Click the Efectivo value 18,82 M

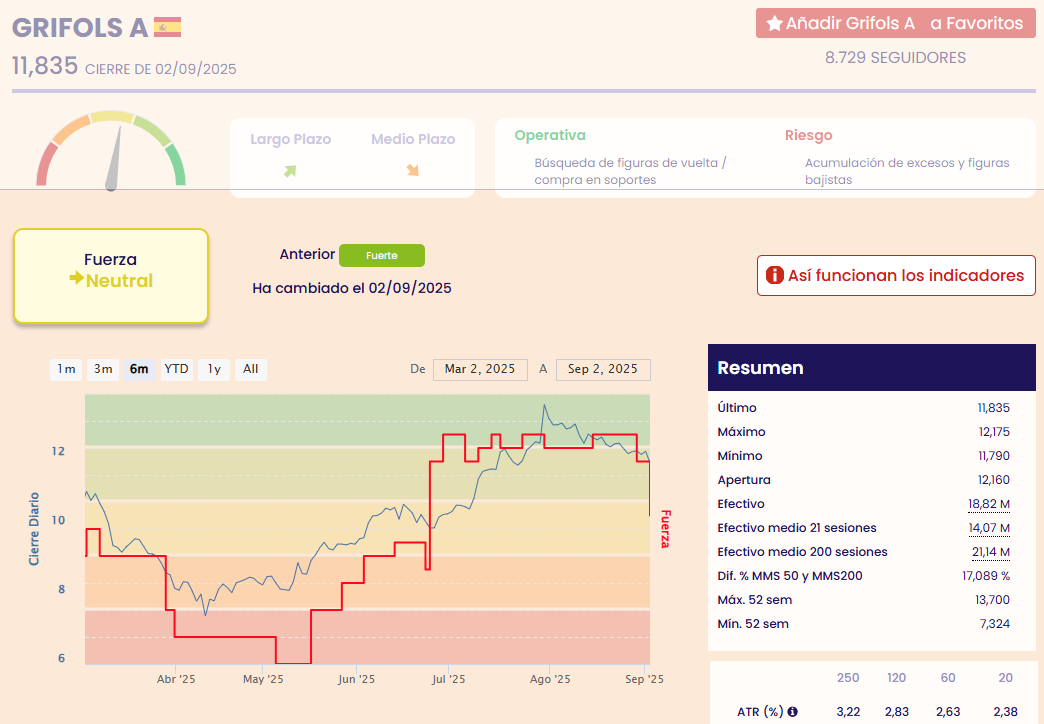pyautogui.click(x=988, y=504)
